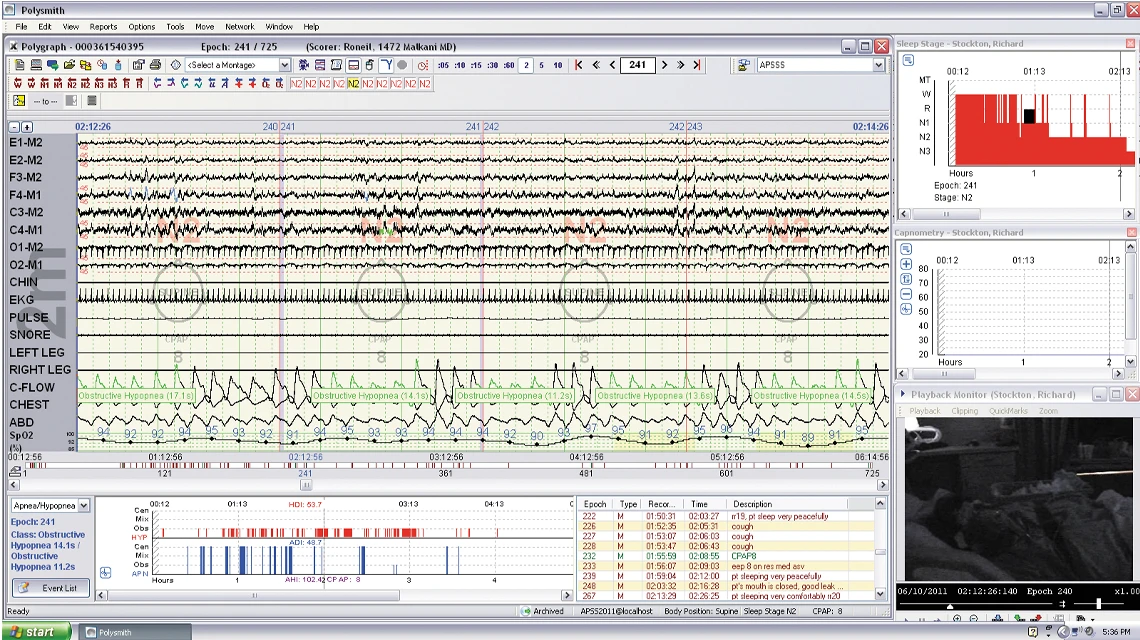Click the filter funnel icon in toolbar

click(386, 65)
